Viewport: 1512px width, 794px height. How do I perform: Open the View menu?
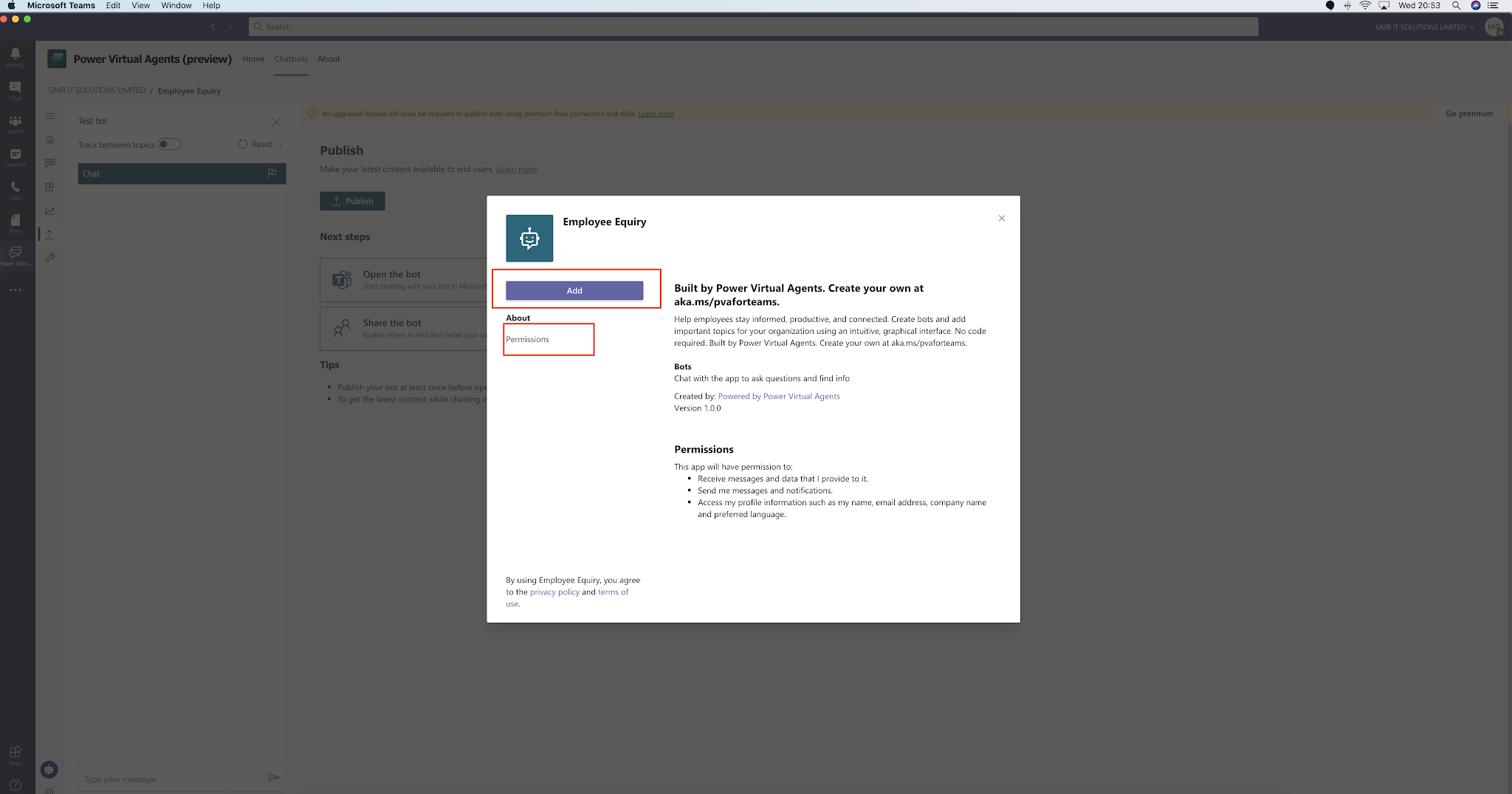[x=140, y=5]
